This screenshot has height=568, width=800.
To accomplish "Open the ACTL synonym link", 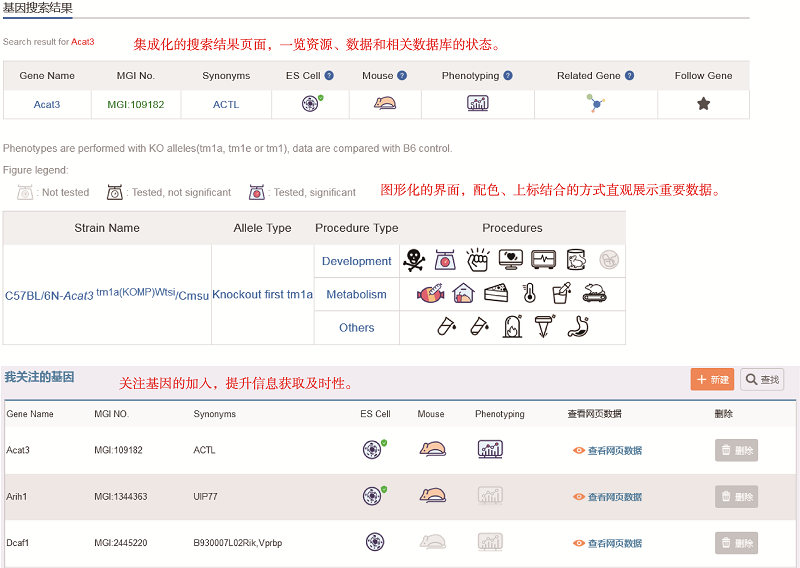I will 226,105.
